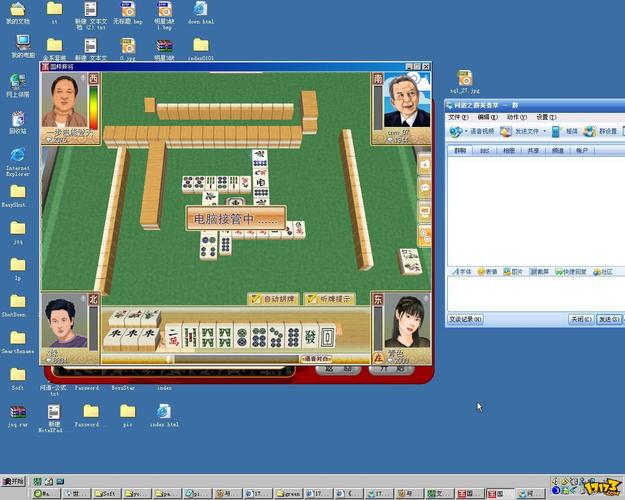Open 快捷回复 quick reply in chat
Viewport: 625px width, 500px height.
pyautogui.click(x=571, y=272)
